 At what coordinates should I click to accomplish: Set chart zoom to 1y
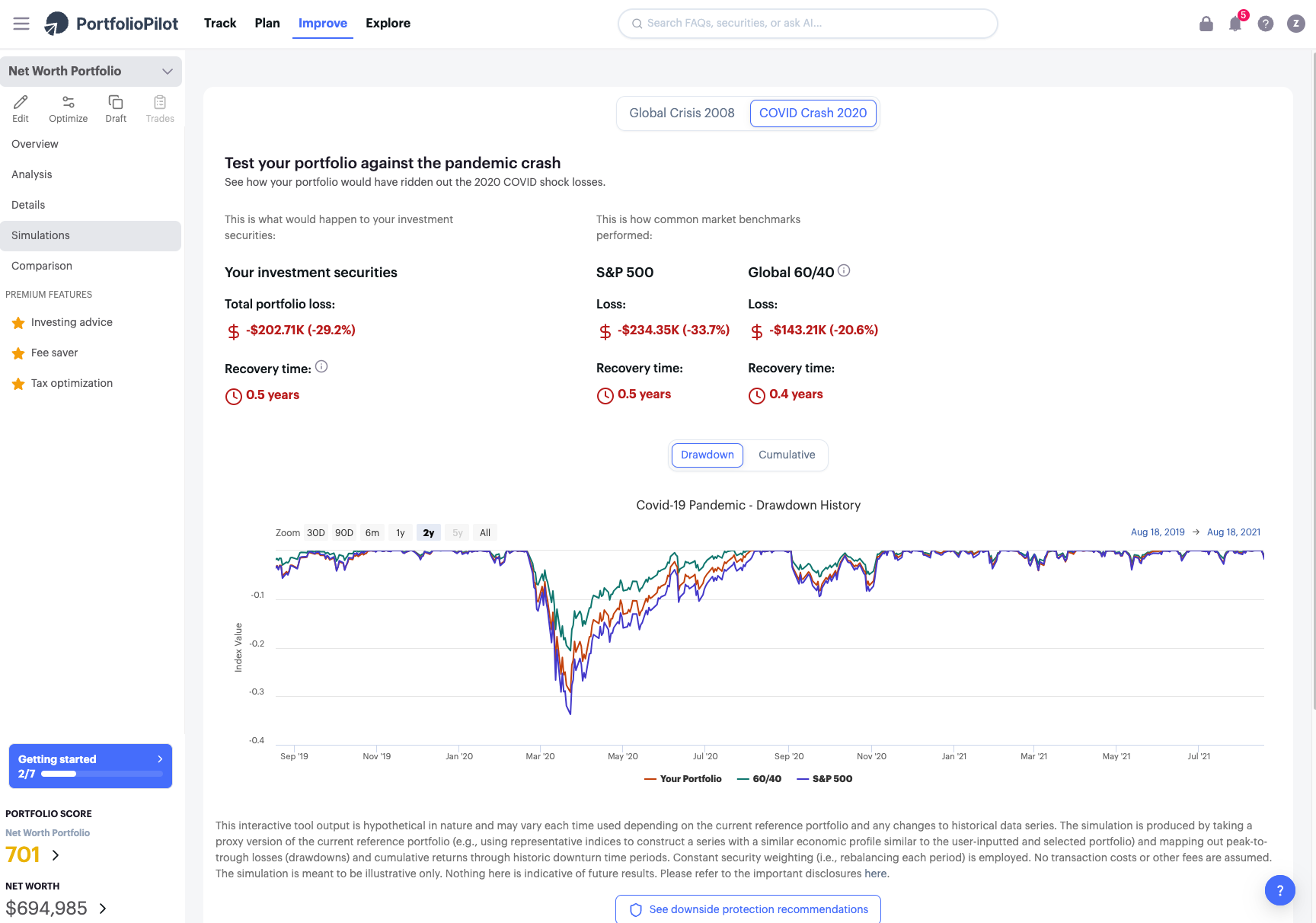coord(401,533)
